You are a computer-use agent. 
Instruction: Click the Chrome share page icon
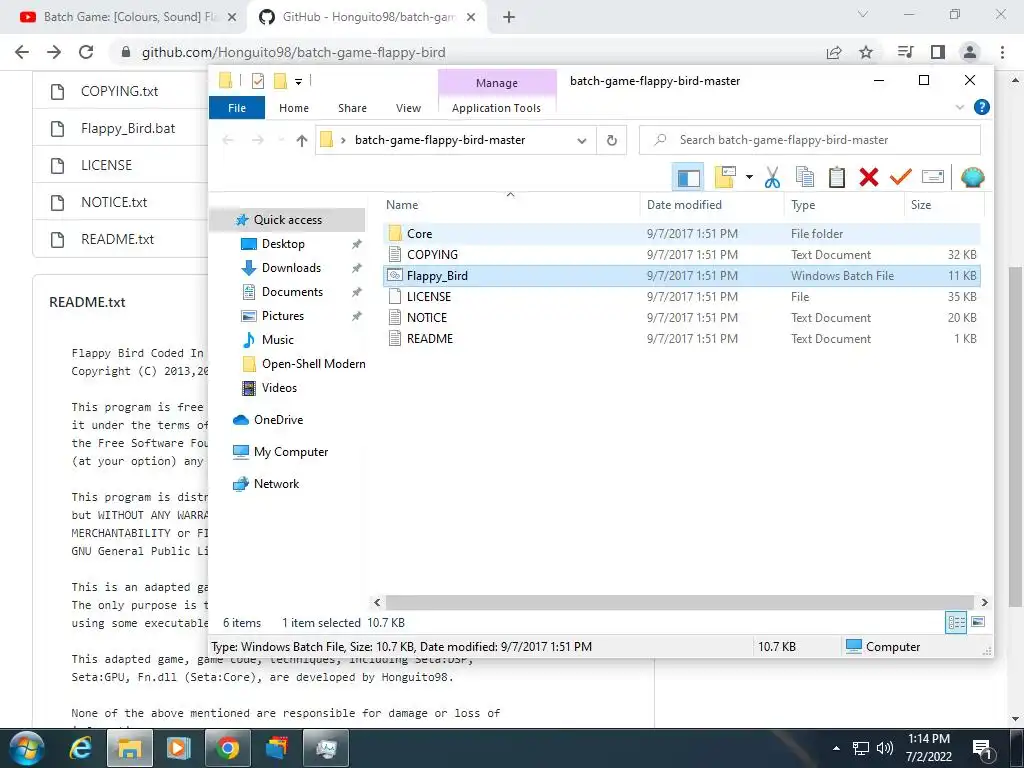pyautogui.click(x=834, y=52)
